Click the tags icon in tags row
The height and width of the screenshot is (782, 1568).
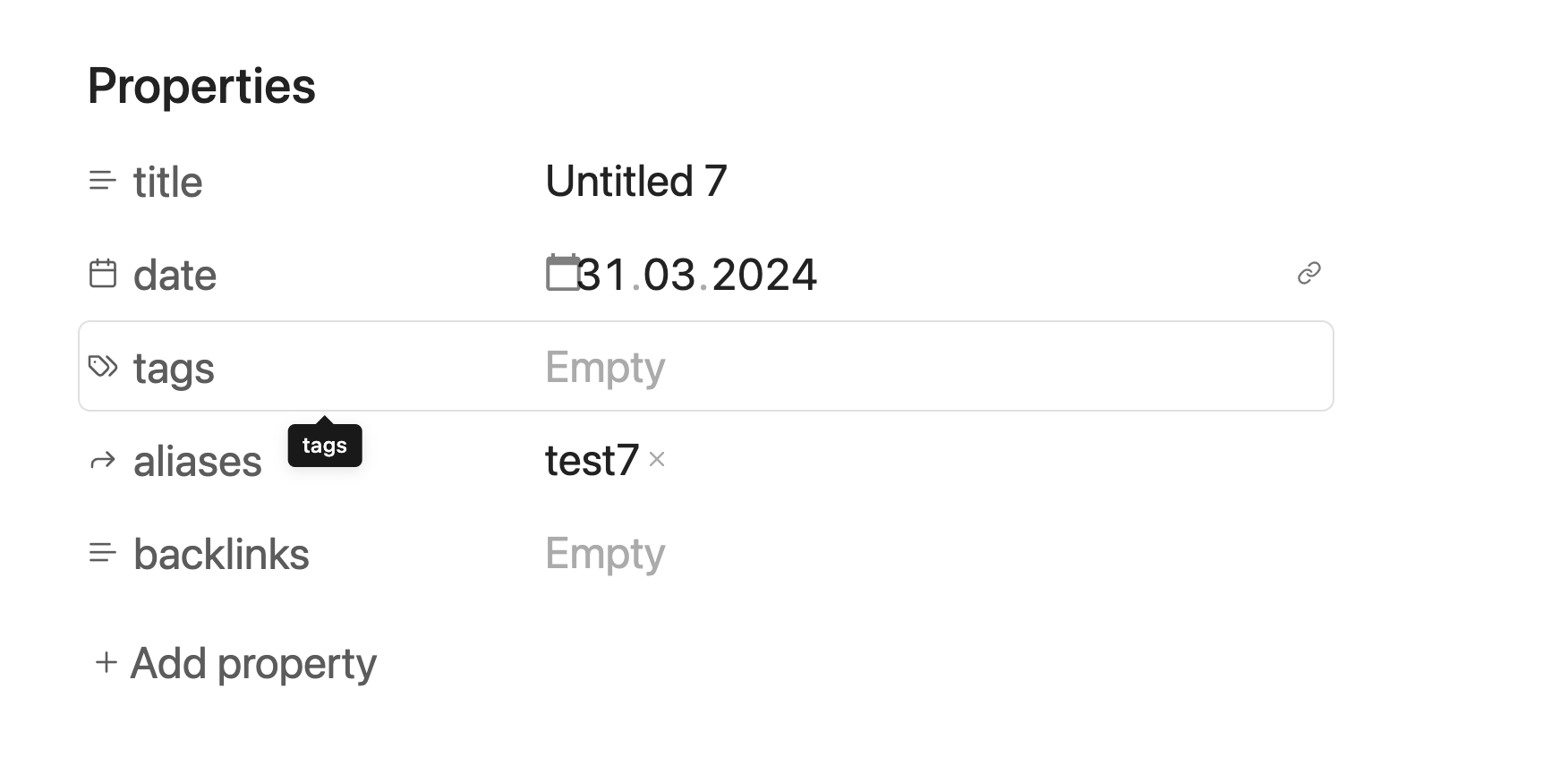pyautogui.click(x=103, y=367)
